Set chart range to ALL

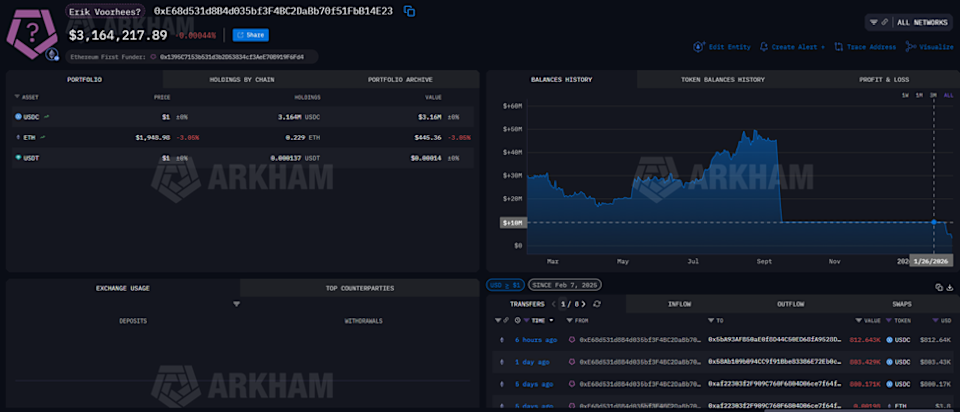click(x=948, y=96)
